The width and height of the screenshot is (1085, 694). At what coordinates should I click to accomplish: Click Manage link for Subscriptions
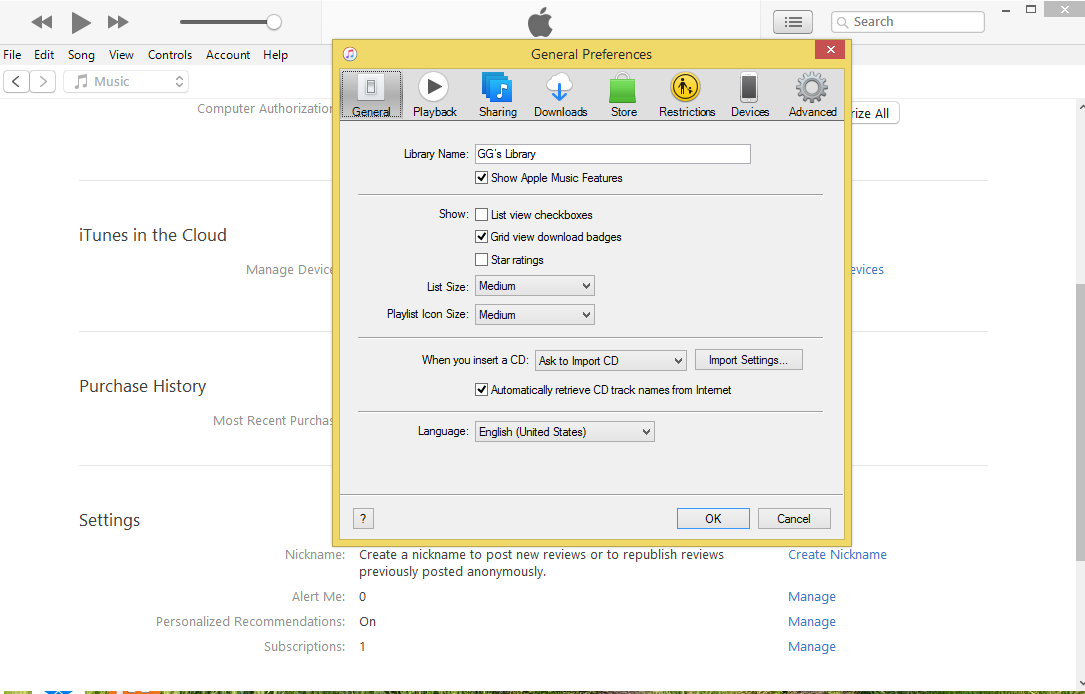click(x=812, y=646)
